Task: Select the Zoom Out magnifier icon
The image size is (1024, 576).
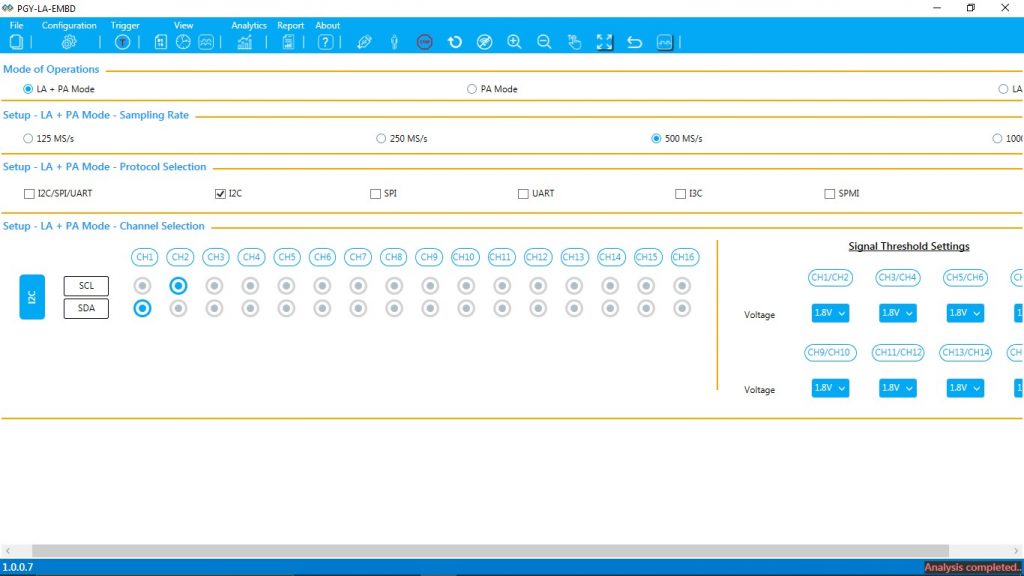Action: [543, 41]
